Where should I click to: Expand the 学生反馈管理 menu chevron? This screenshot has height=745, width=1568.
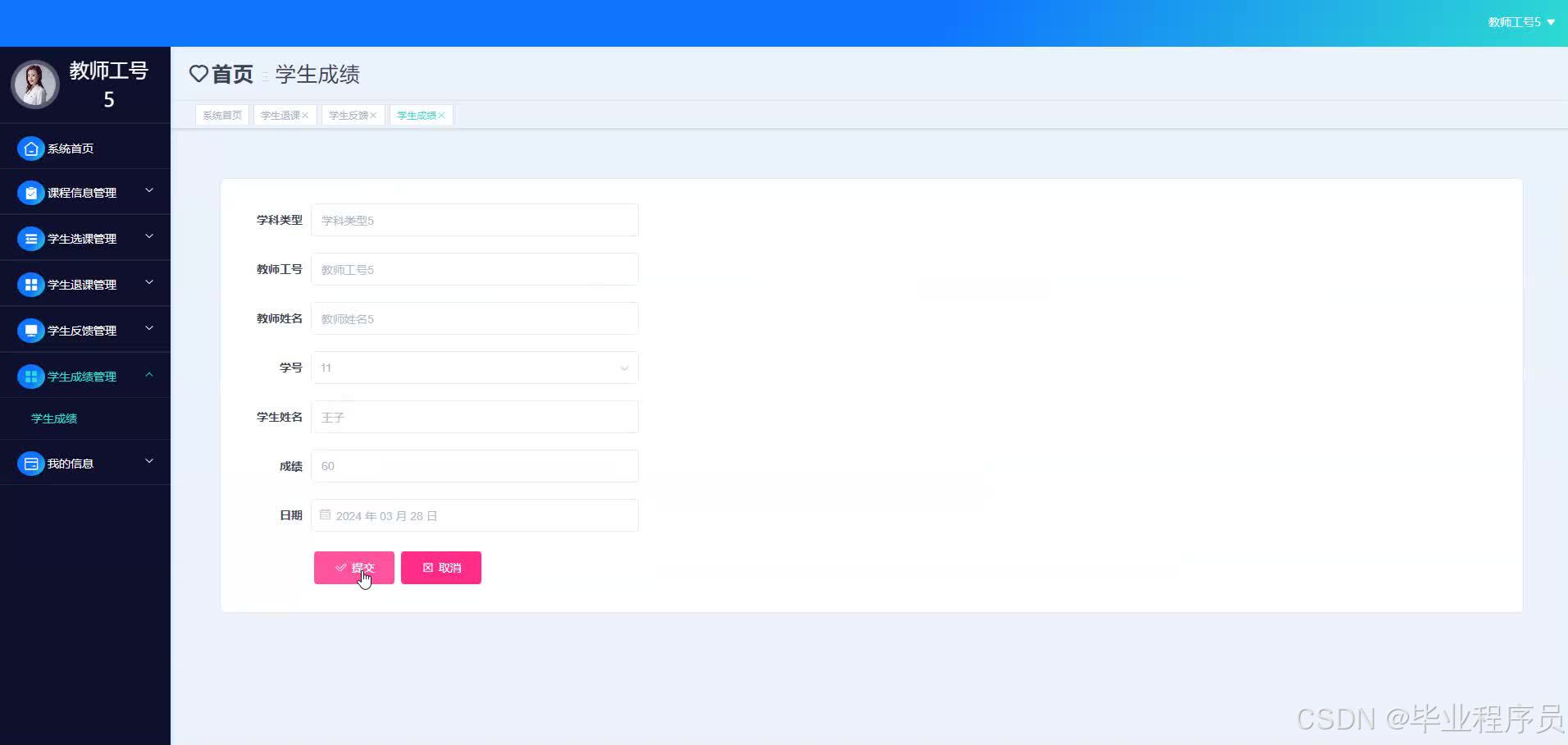(x=149, y=328)
